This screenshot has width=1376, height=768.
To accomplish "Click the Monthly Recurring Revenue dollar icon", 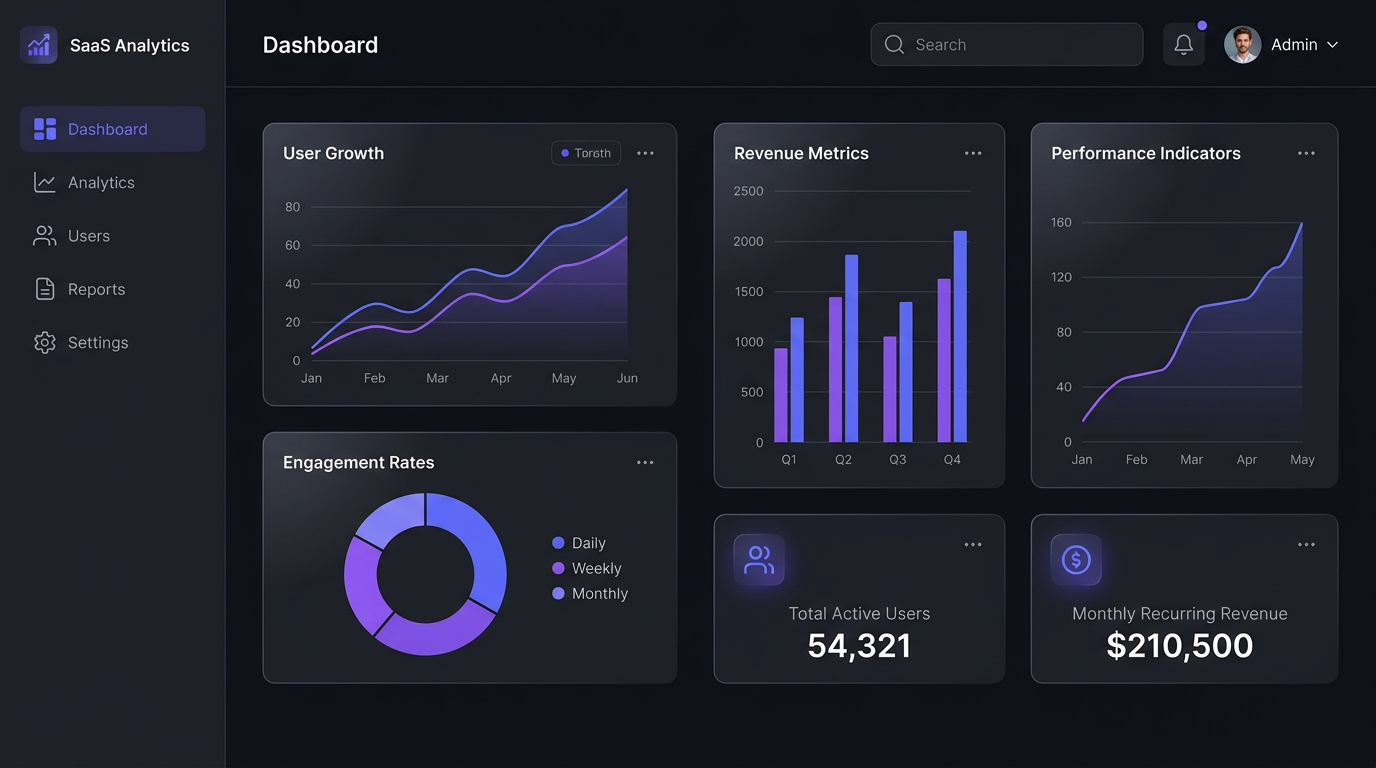I will tap(1076, 560).
